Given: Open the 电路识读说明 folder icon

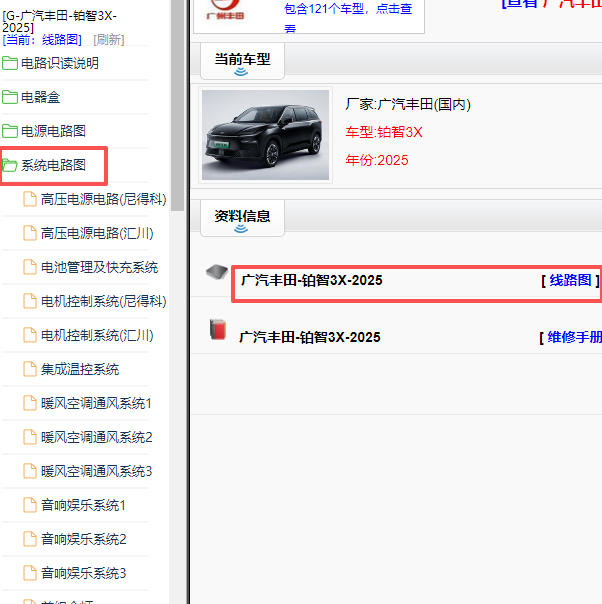Looking at the screenshot, I should [x=10, y=63].
